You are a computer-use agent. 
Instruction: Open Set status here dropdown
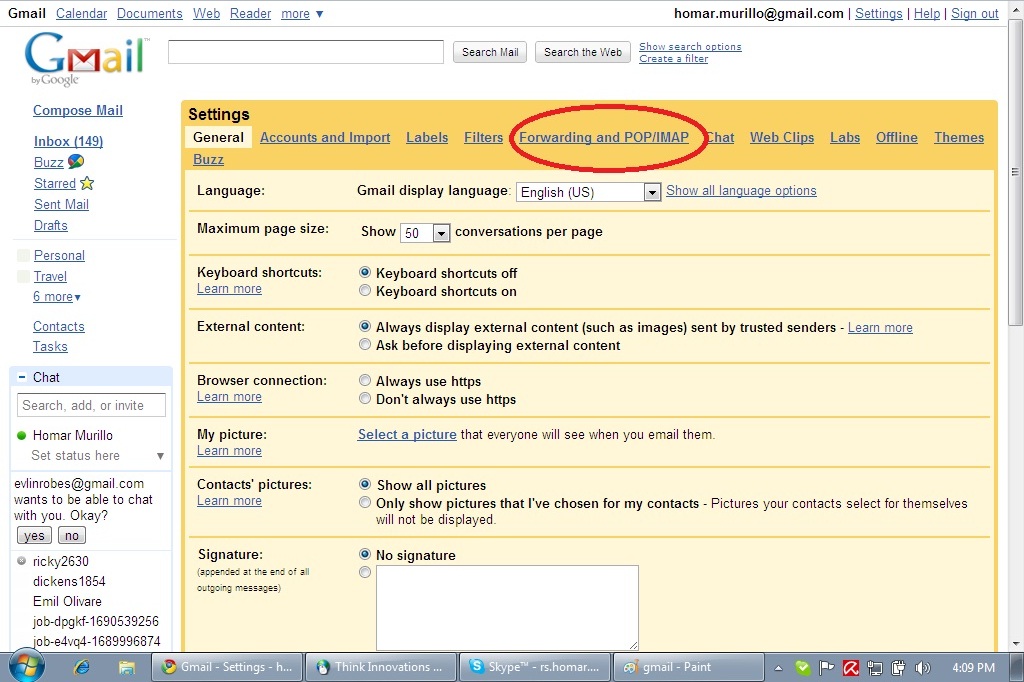coord(160,456)
